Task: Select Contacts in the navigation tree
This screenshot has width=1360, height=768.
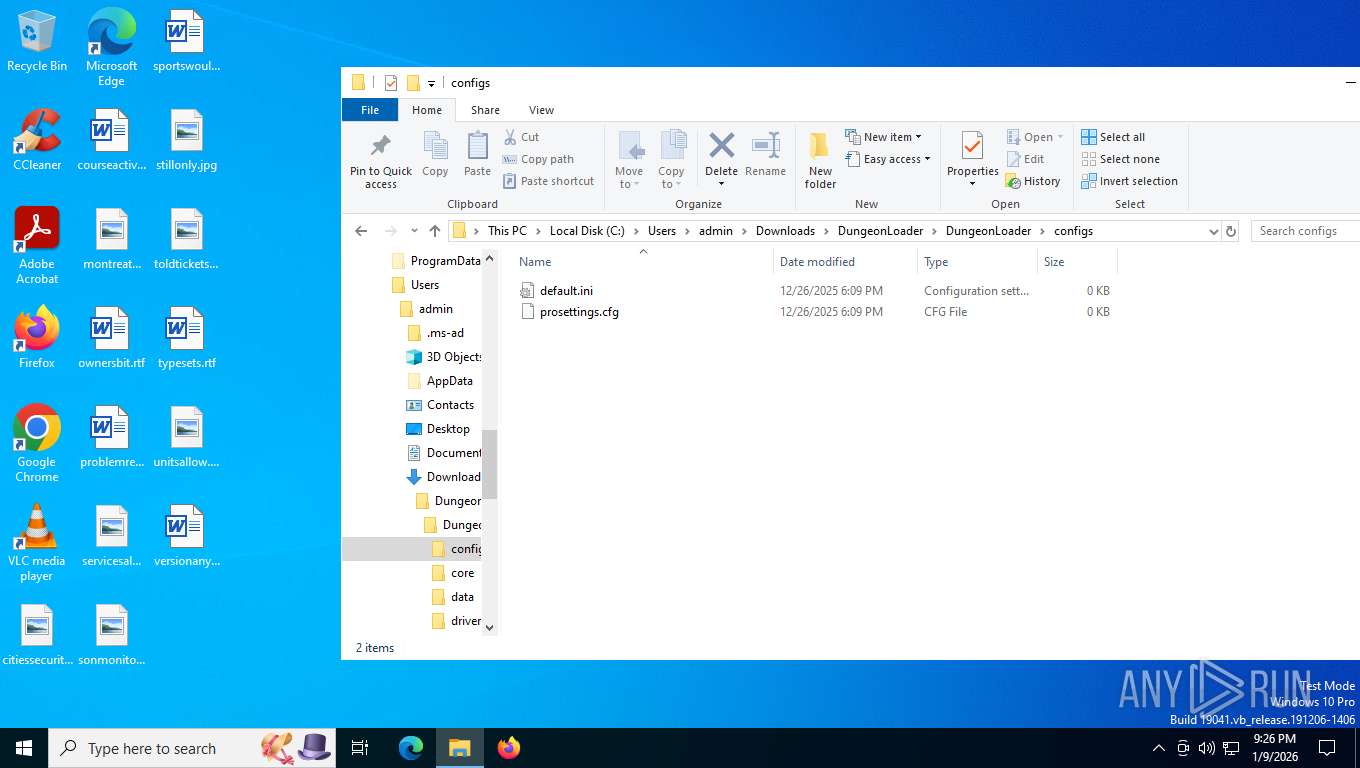Action: [441, 405]
